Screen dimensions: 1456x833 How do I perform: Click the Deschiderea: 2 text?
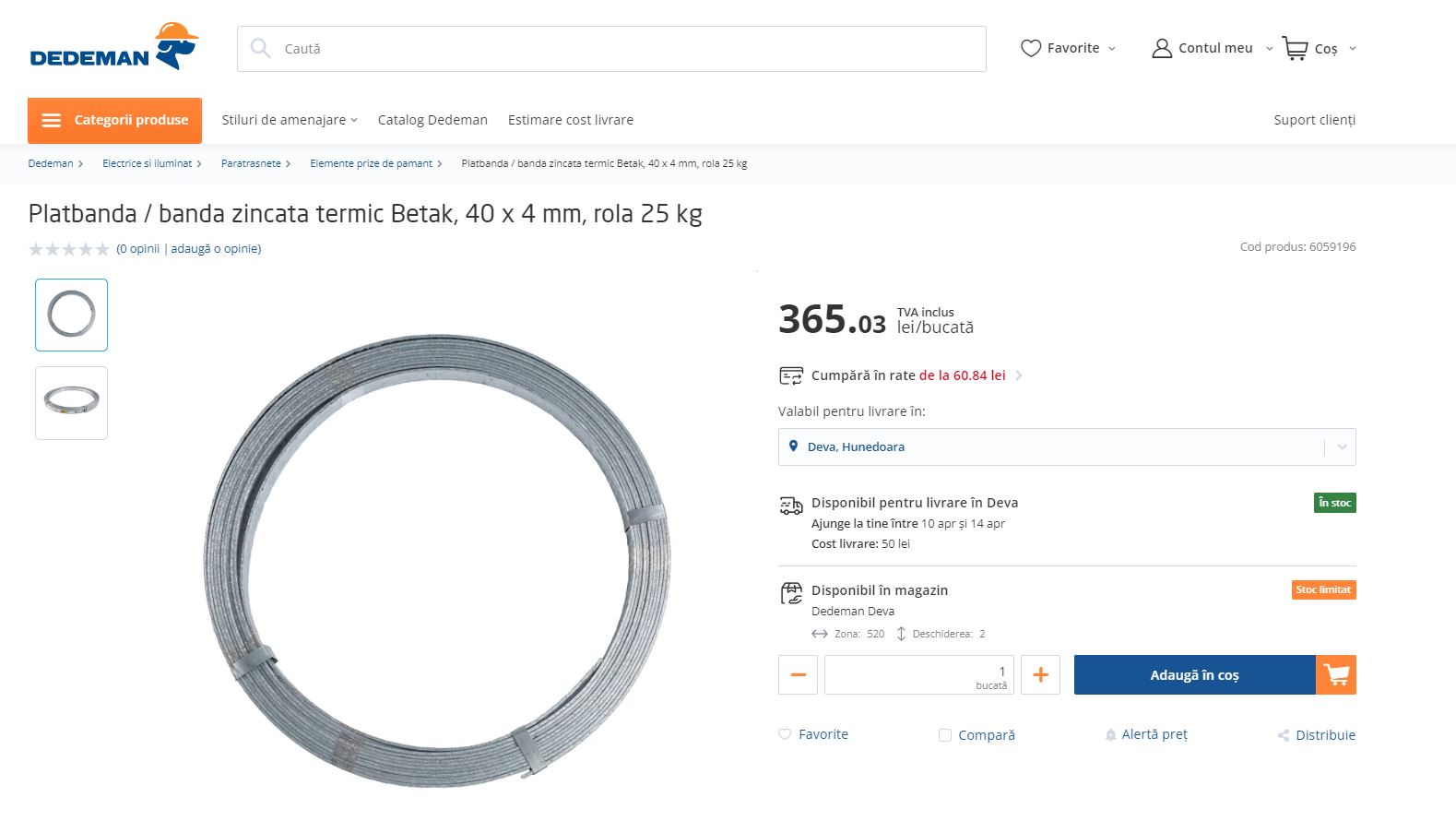point(949,635)
